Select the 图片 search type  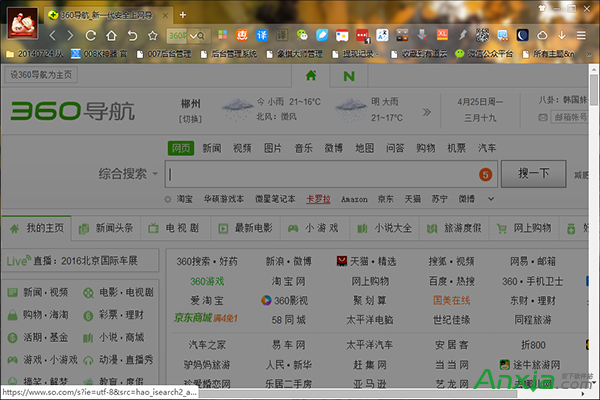(x=273, y=148)
